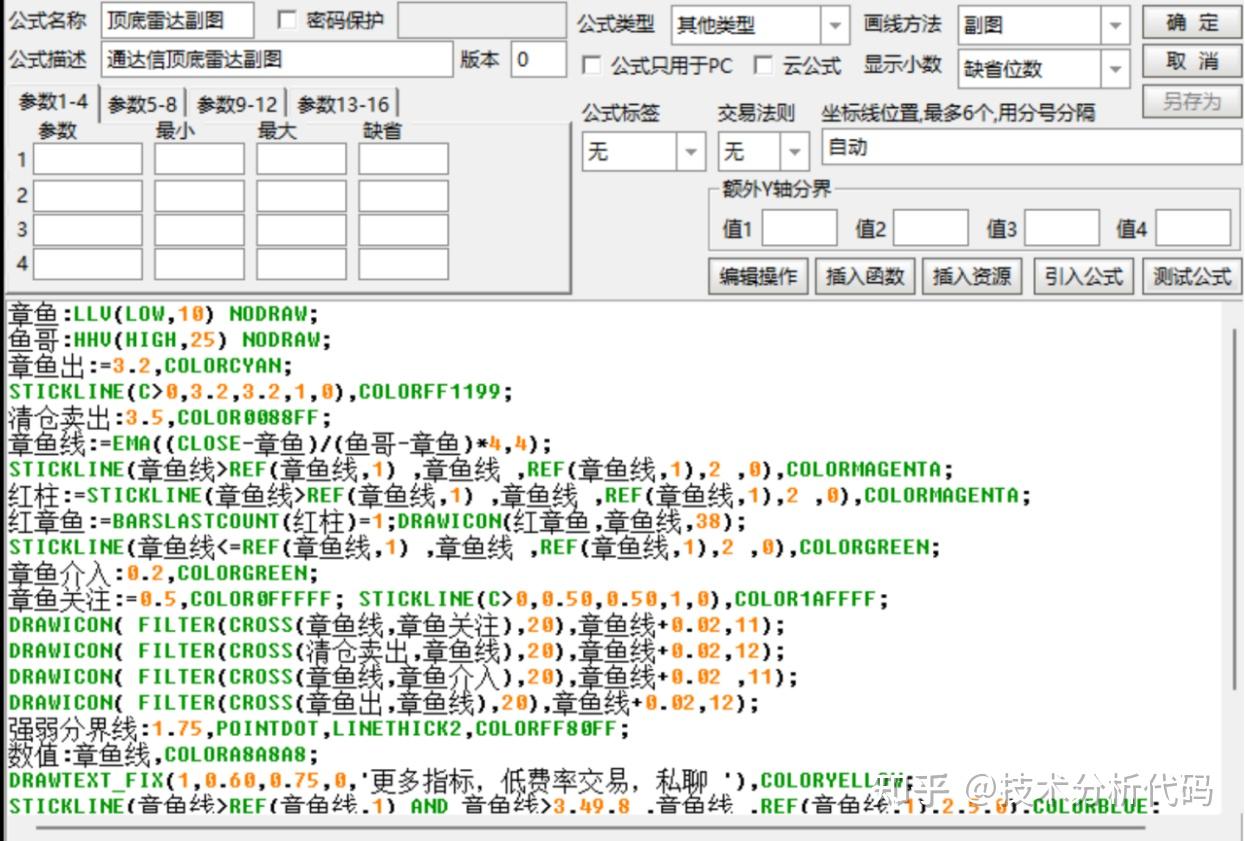Click parameter row 2 name field
Viewport: 1245px width, 841px height.
tap(88, 195)
